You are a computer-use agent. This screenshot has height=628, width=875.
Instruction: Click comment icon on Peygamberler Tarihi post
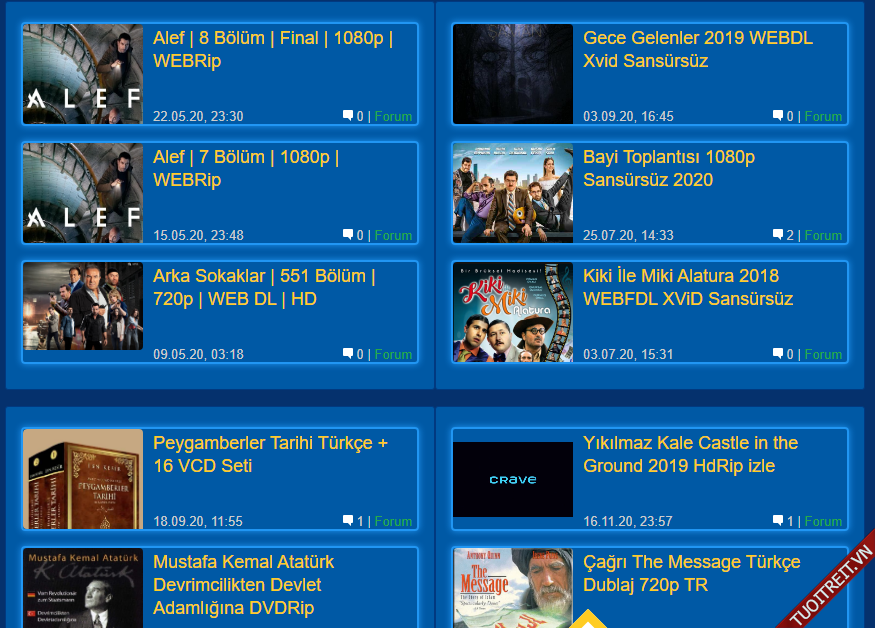coord(348,521)
